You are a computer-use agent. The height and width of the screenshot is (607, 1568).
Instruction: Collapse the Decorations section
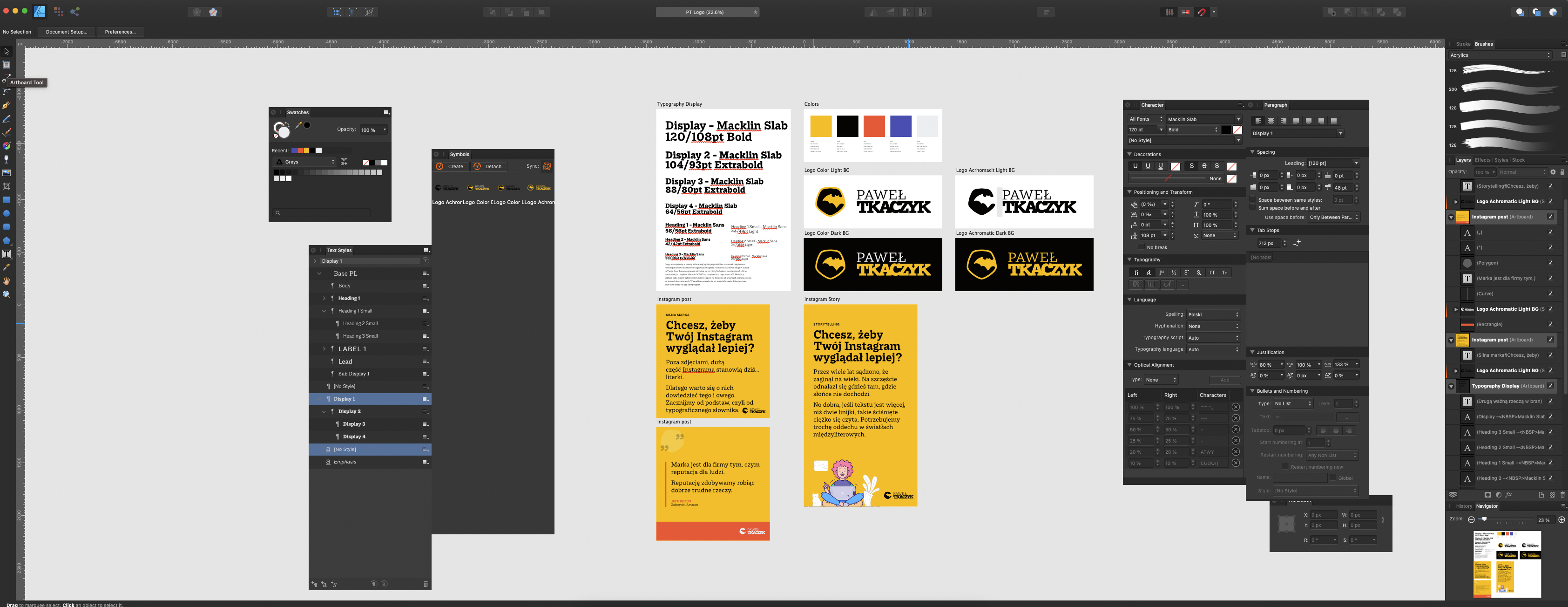[1130, 154]
